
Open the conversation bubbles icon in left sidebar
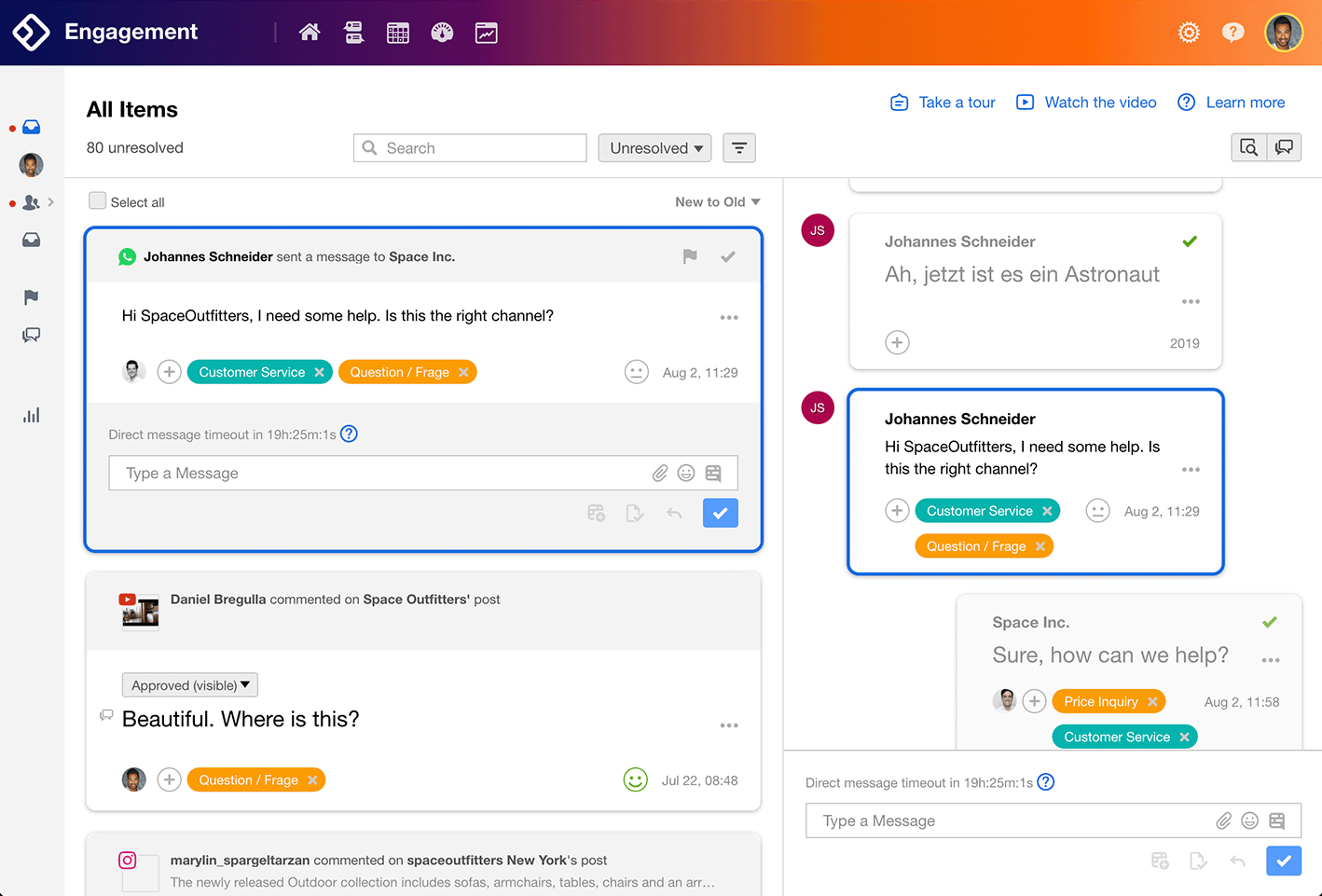coord(31,335)
